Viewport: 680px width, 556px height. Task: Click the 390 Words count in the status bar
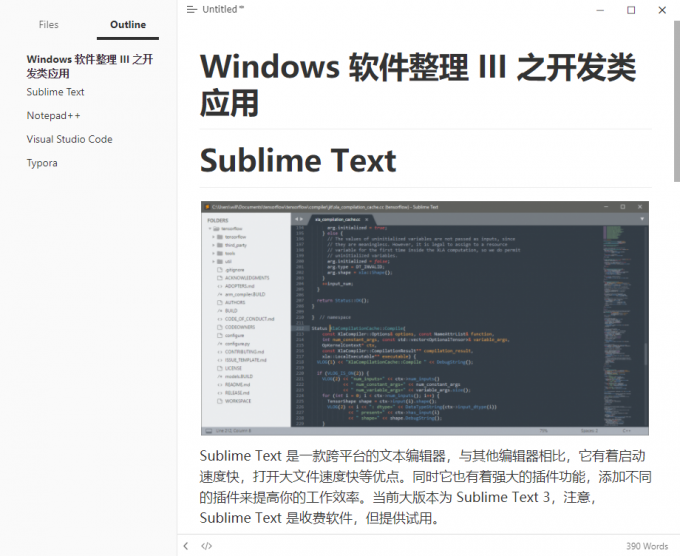pos(647,546)
